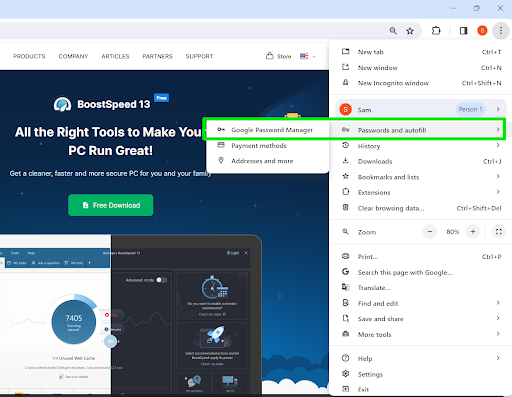
Task: Click the History clock icon
Action: click(346, 145)
